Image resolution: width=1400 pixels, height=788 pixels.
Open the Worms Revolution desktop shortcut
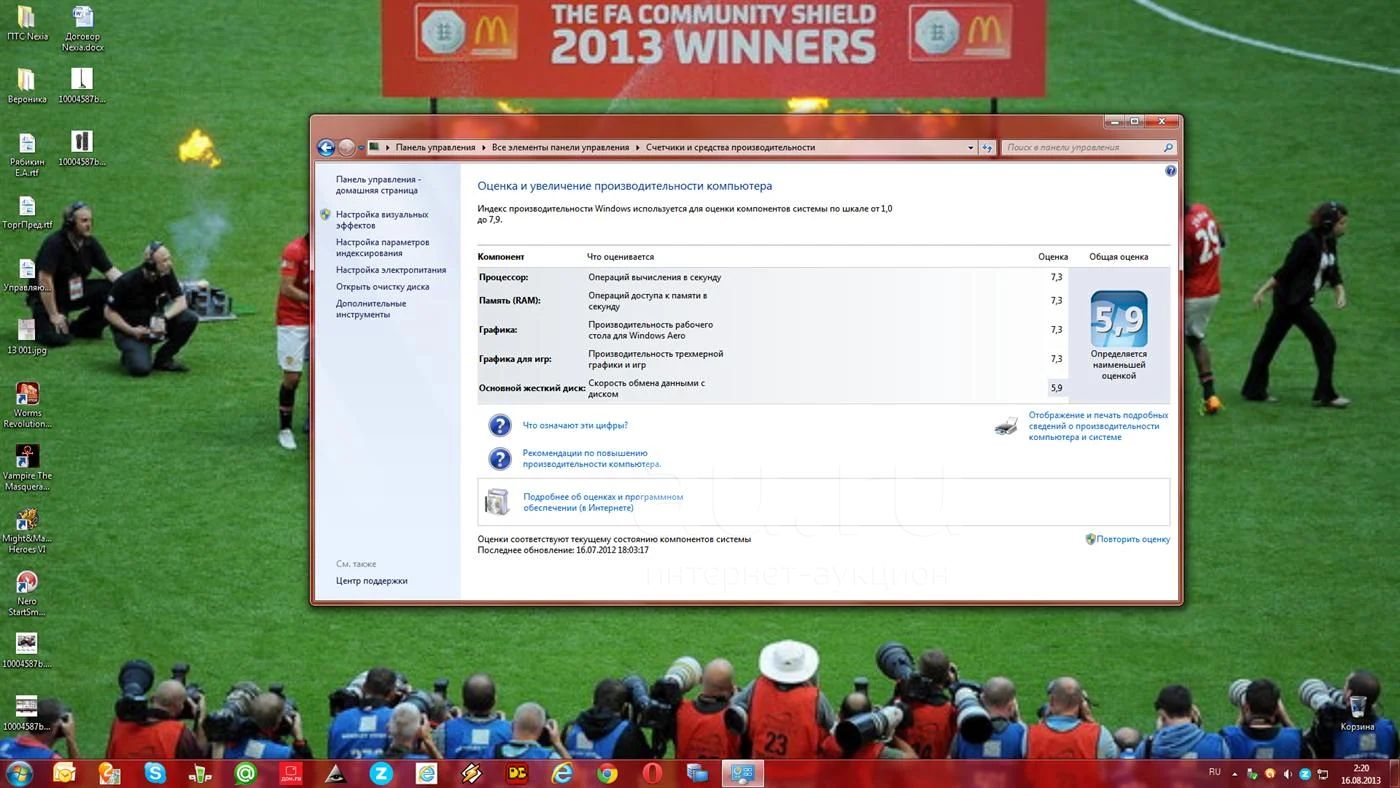(27, 404)
